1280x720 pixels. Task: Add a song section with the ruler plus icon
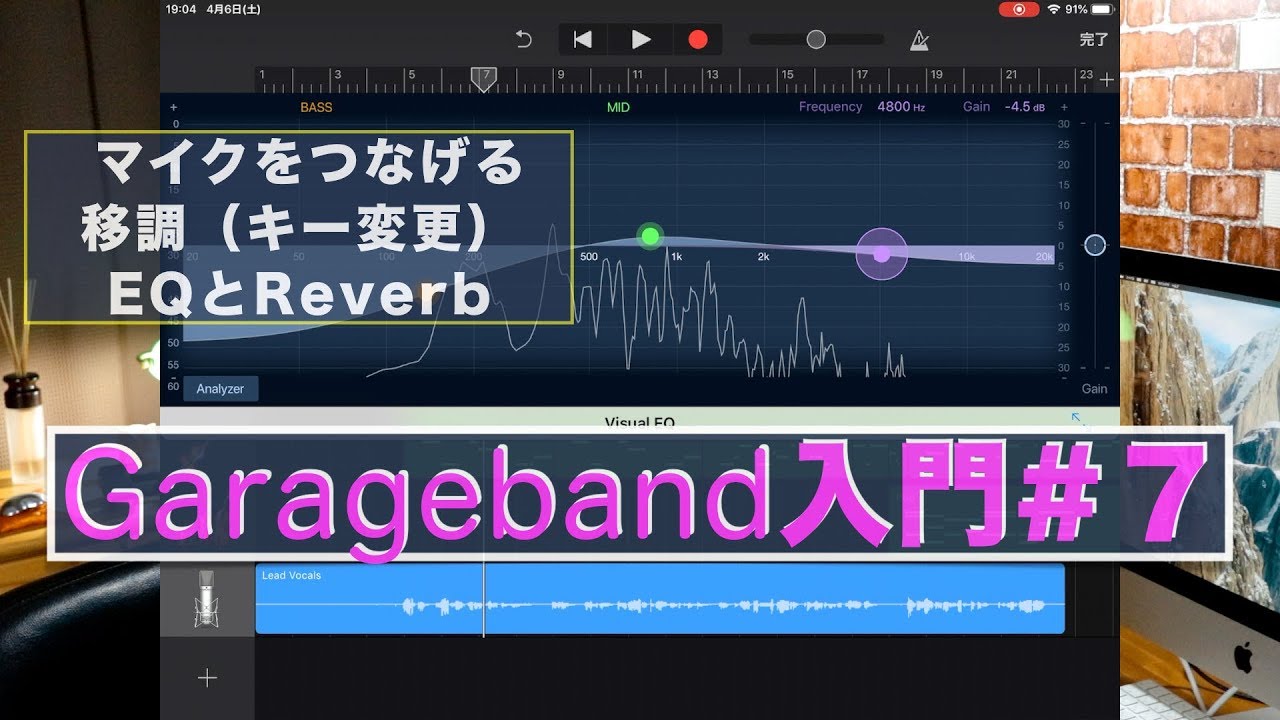(x=1106, y=80)
